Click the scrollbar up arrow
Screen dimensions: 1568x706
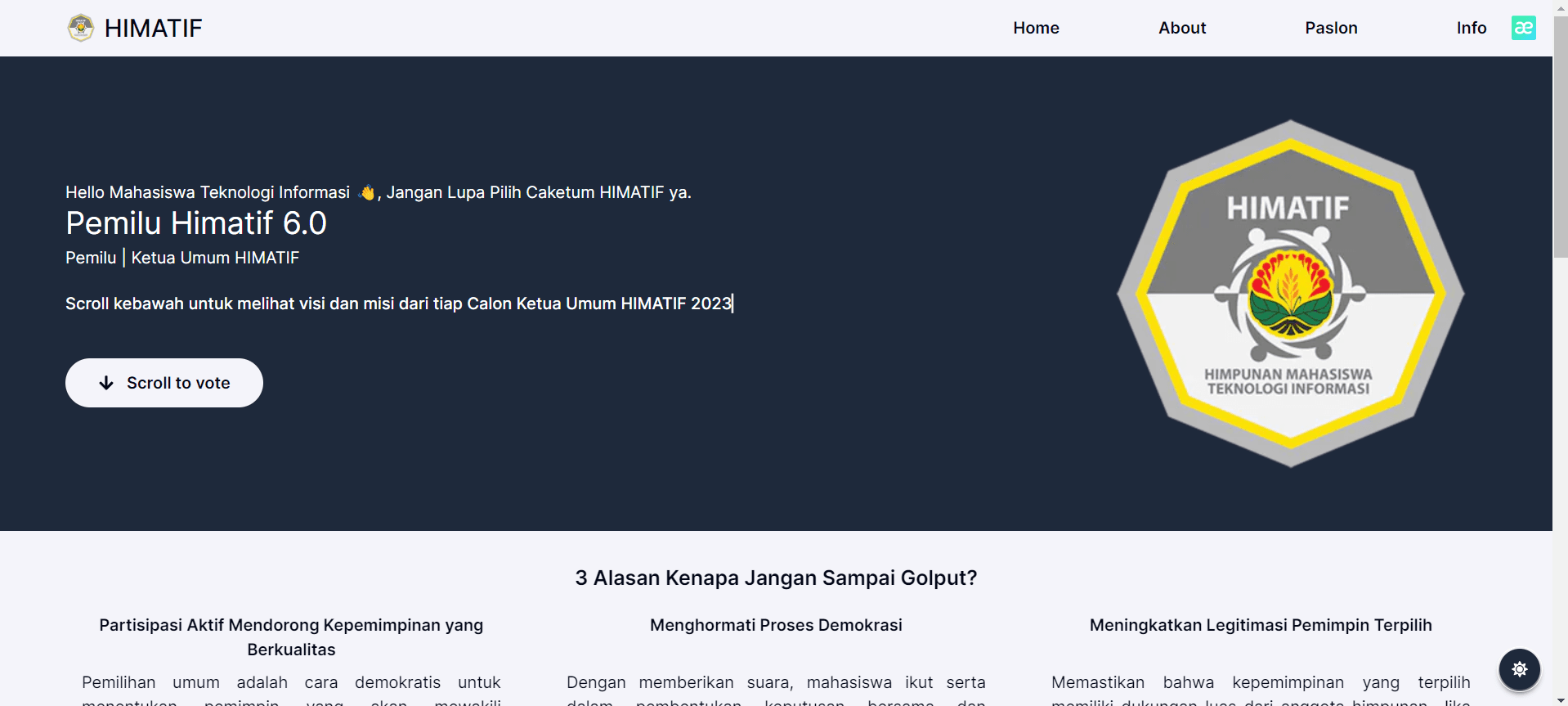(x=1560, y=7)
